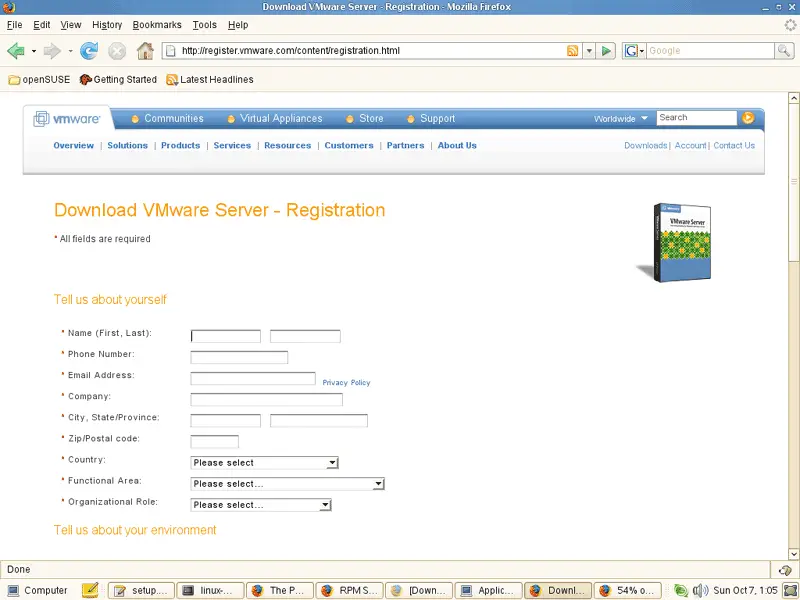Open the Edit menu
Viewport: 800px width, 600px height.
[41, 25]
